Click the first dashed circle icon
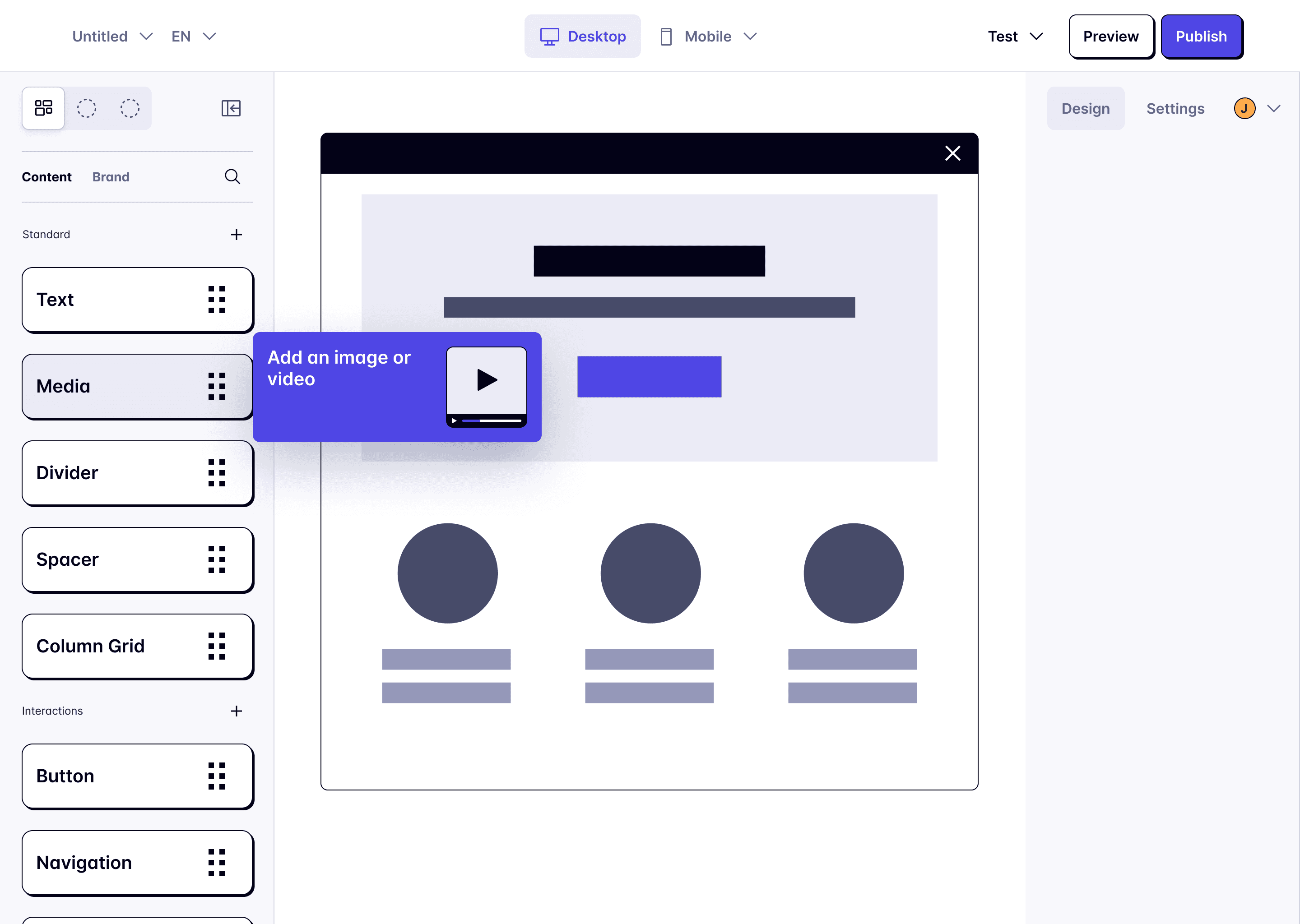Viewport: 1300px width, 924px height. [87, 108]
